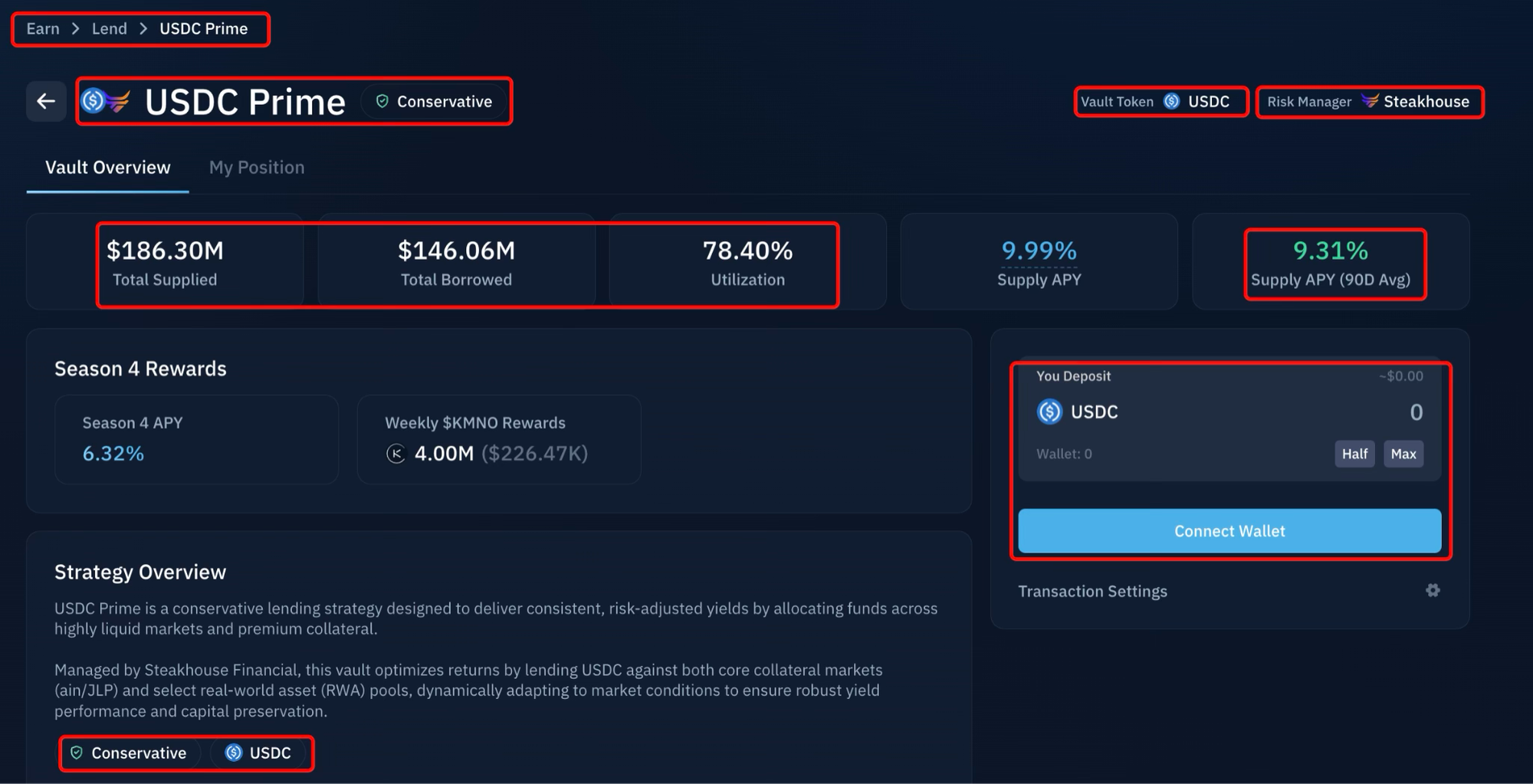The image size is (1533, 784).
Task: Click the Vault Token USDC coin icon
Action: tap(1171, 101)
